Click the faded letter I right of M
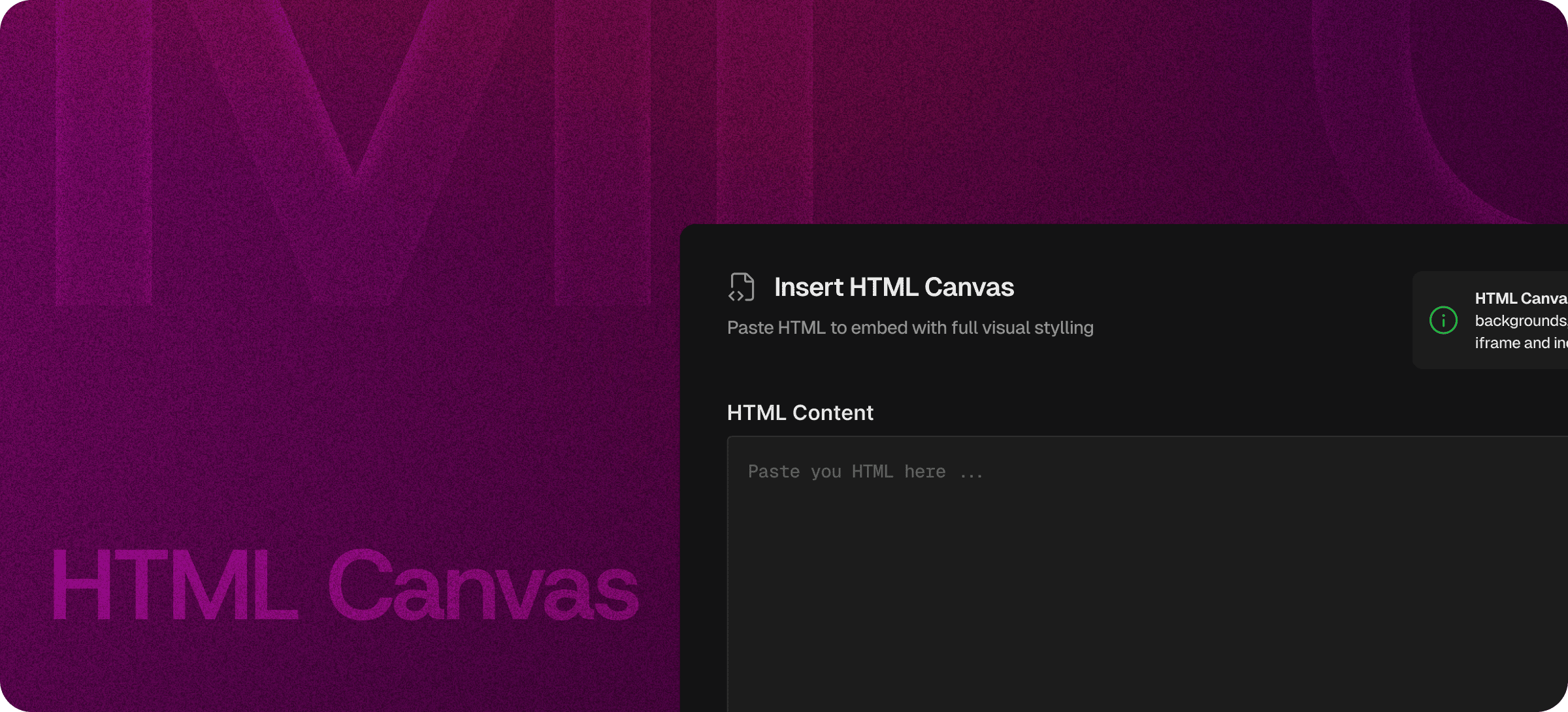 (x=764, y=111)
